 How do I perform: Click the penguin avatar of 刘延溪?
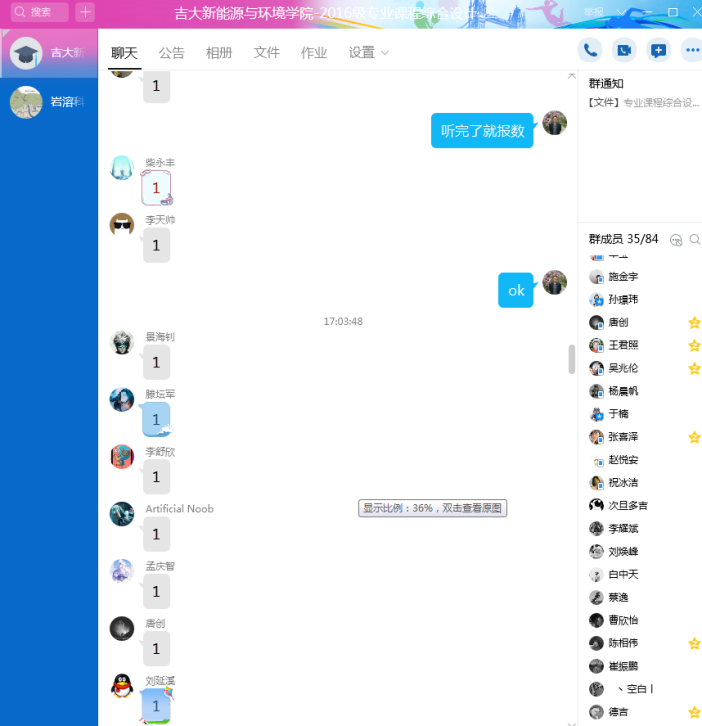pos(122,686)
